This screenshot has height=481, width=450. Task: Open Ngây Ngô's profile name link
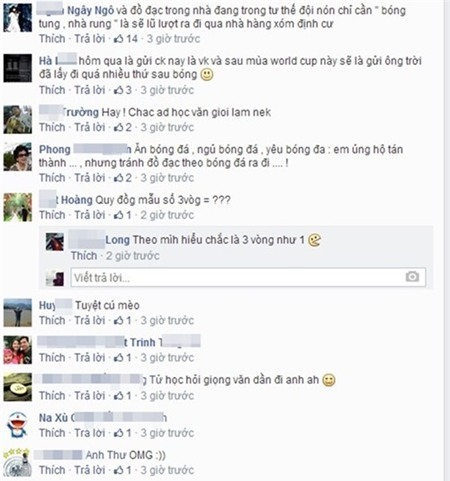point(90,11)
